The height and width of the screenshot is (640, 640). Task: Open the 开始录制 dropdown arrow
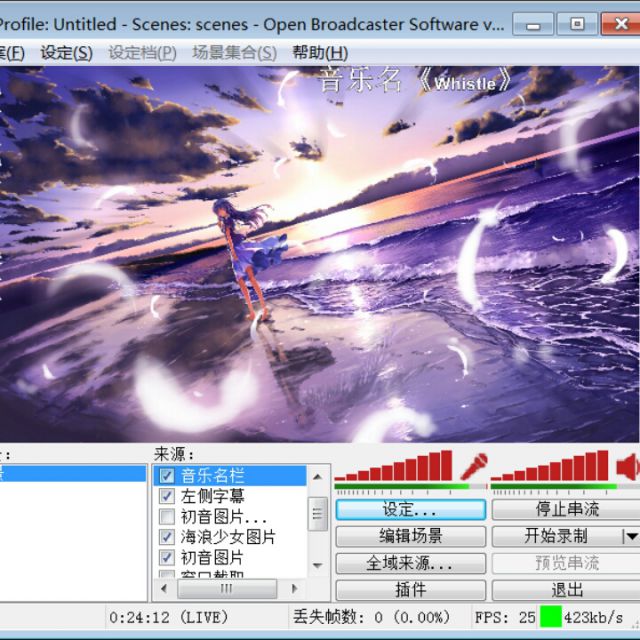tap(631, 536)
